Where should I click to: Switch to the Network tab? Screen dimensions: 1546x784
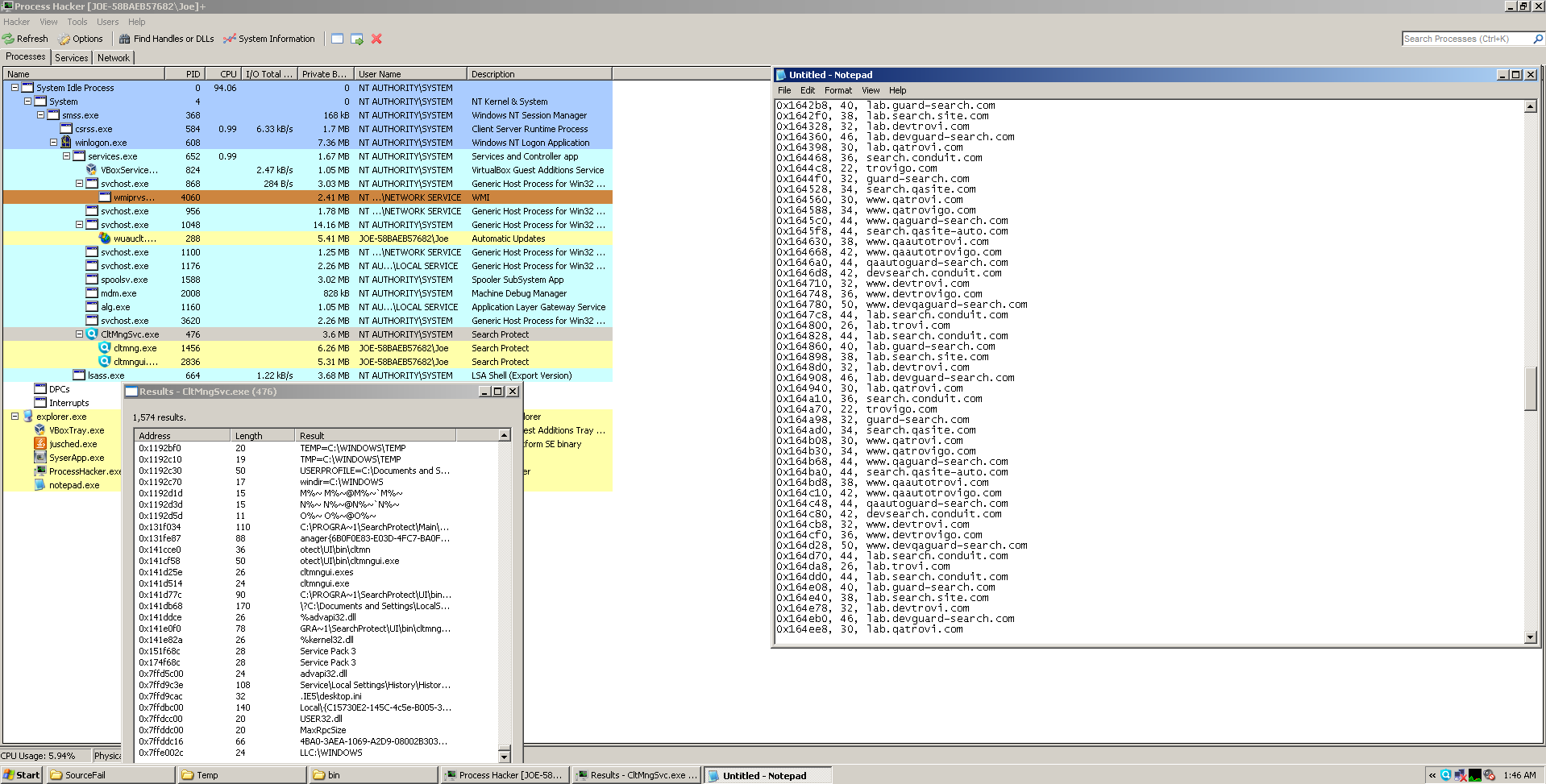(x=114, y=58)
